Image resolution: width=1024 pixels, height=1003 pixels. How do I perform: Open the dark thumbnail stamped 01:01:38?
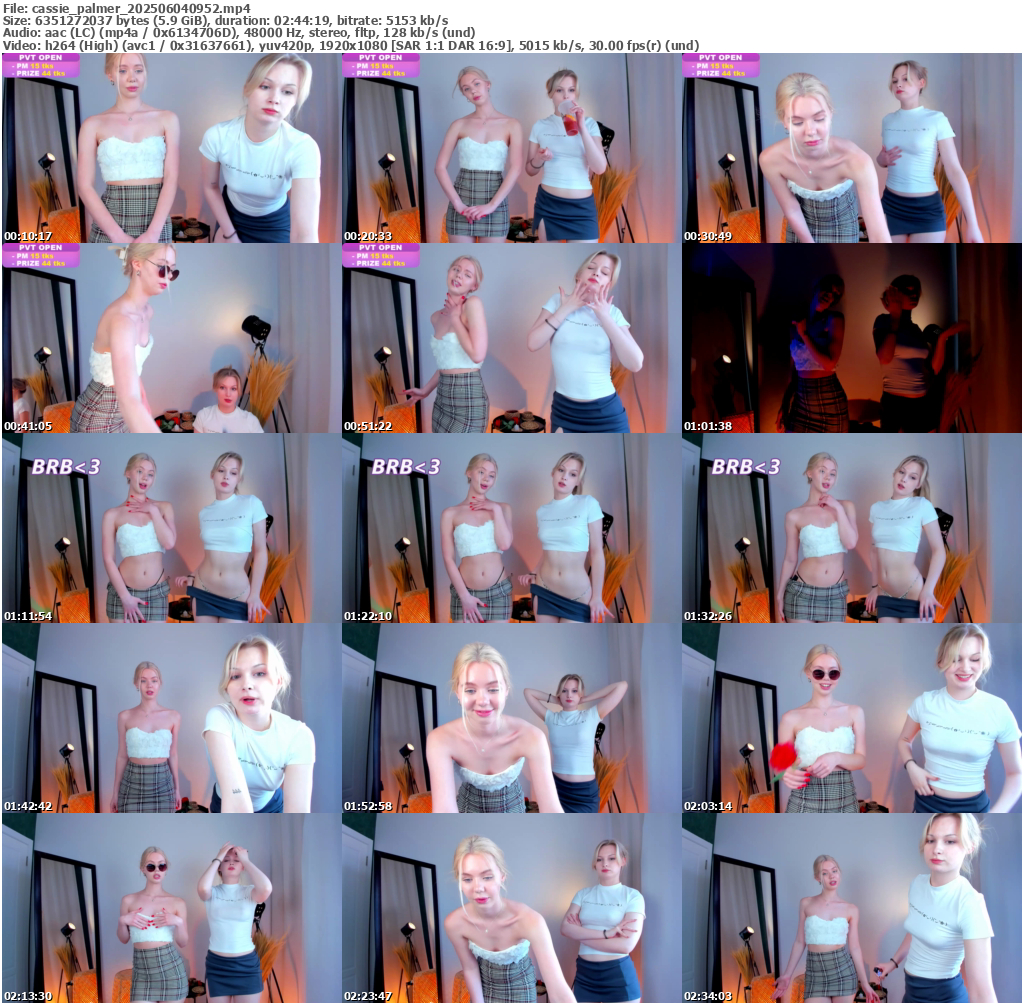(852, 338)
